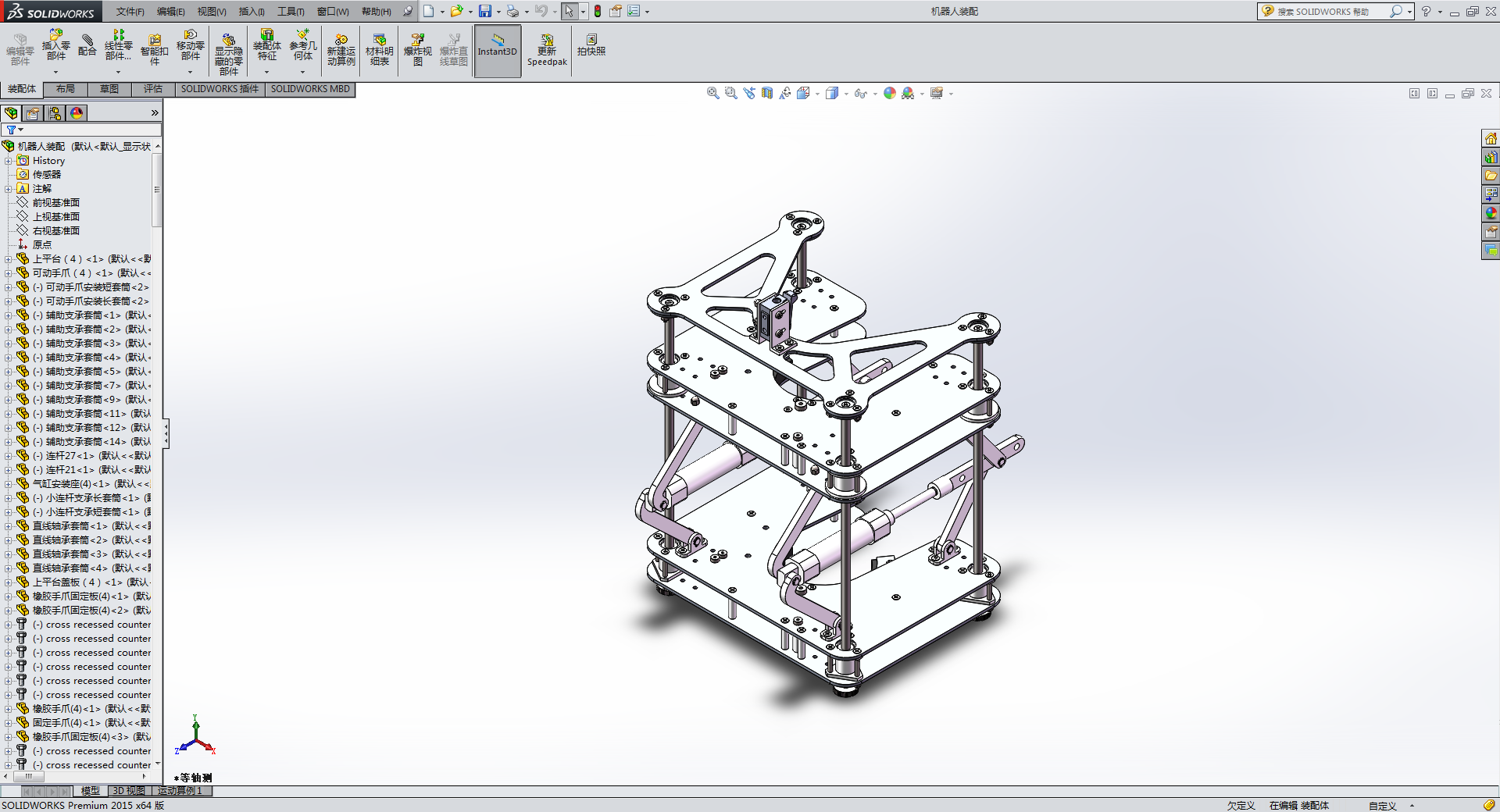
Task: Open Design Library in the task pane
Action: 1491,157
